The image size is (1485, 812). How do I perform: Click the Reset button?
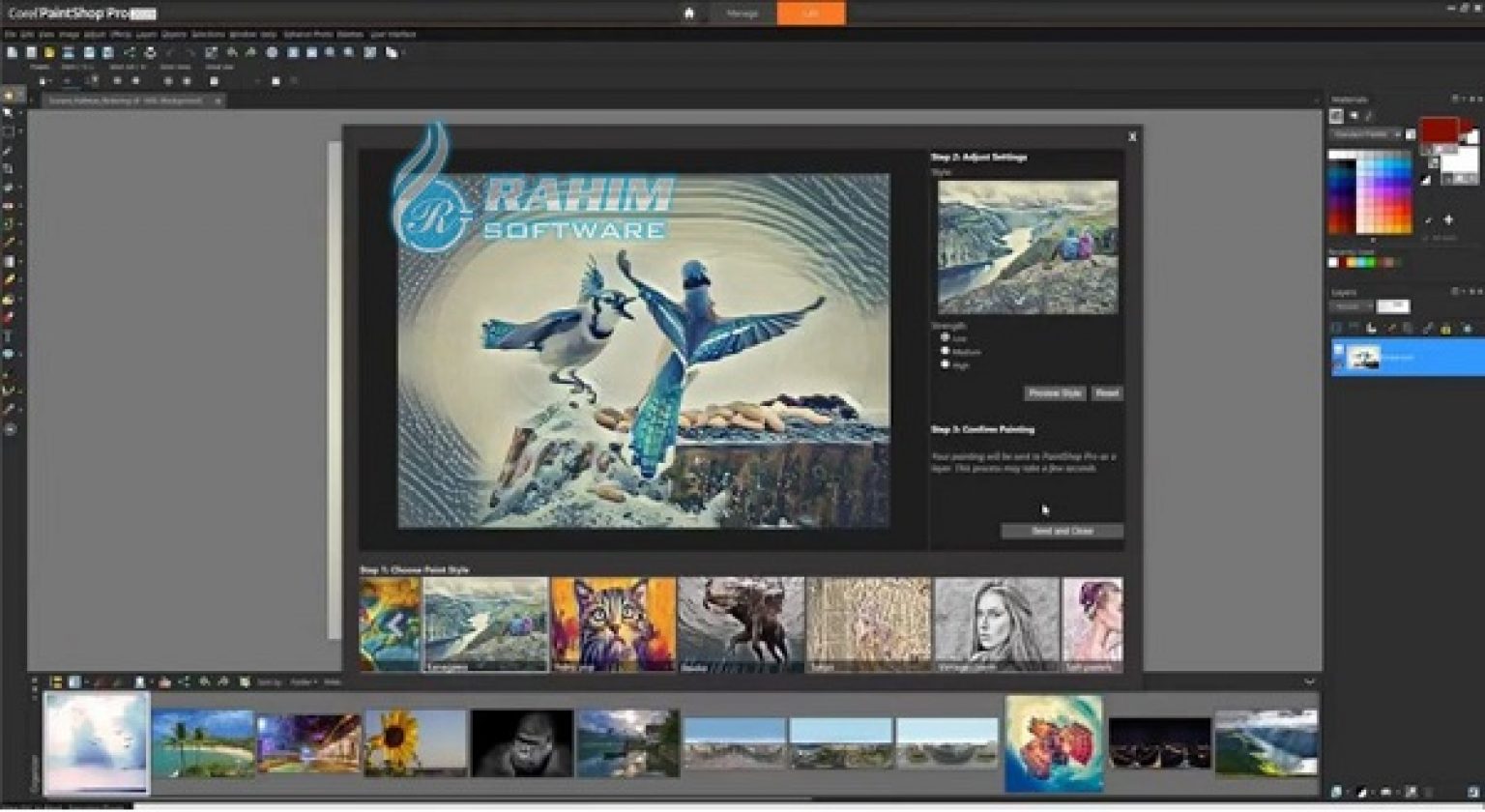(x=1107, y=393)
